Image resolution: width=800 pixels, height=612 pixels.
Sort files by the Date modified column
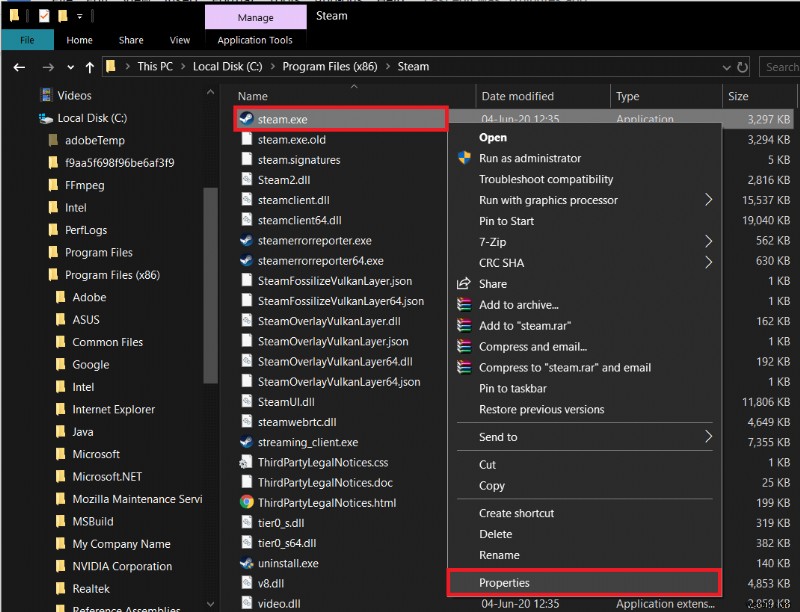coord(517,97)
